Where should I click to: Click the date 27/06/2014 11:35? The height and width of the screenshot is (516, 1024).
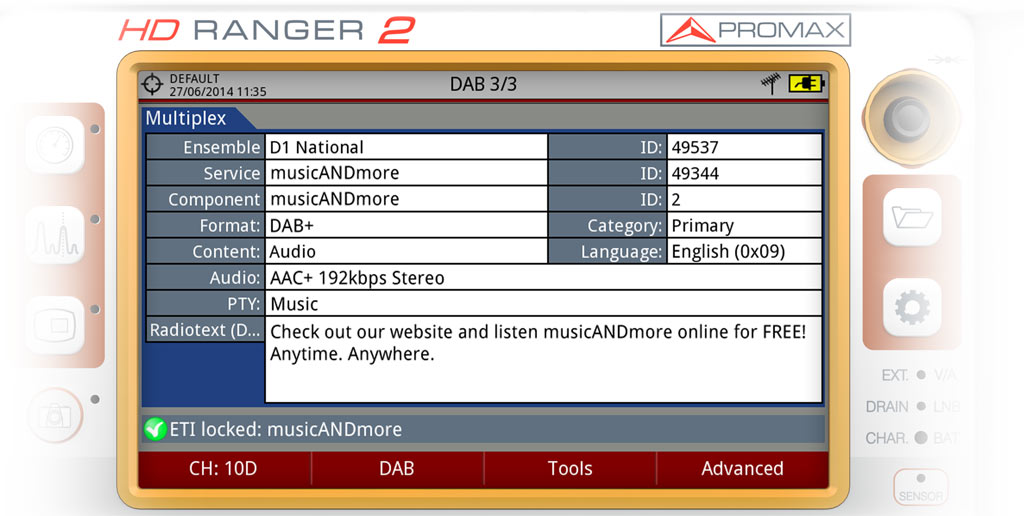pos(218,91)
